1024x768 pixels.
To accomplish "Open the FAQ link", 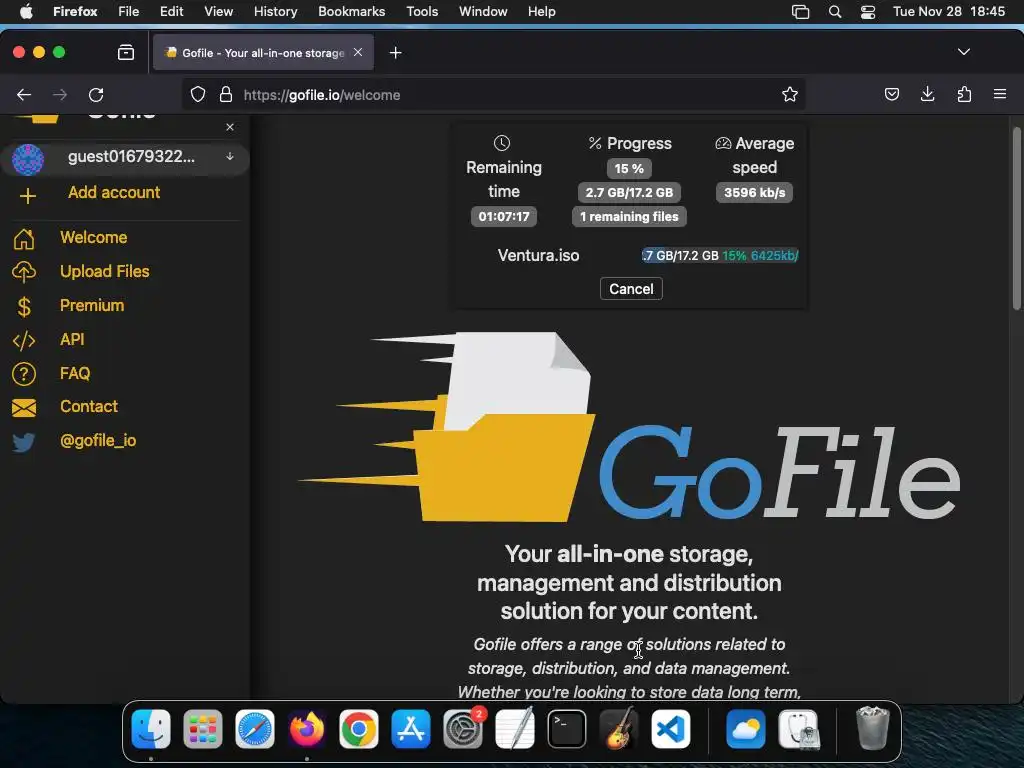I will [75, 374].
